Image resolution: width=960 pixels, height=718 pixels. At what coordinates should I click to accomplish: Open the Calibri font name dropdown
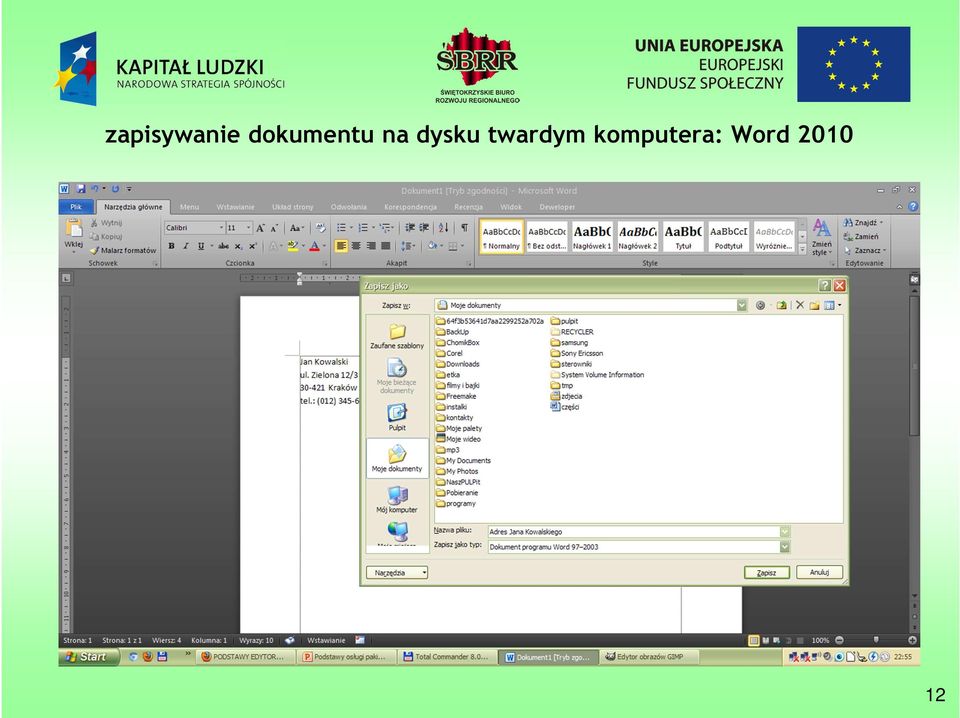pos(221,228)
